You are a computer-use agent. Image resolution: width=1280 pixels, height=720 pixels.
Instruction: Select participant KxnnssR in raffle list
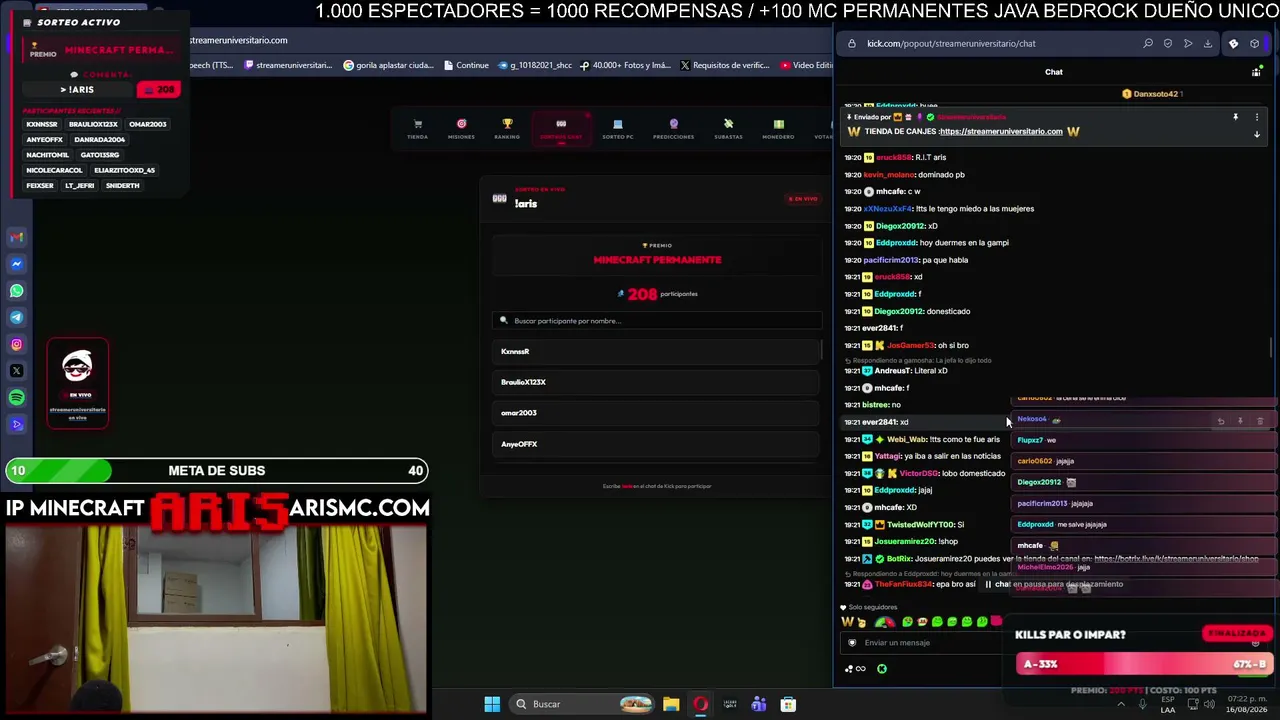pos(657,351)
